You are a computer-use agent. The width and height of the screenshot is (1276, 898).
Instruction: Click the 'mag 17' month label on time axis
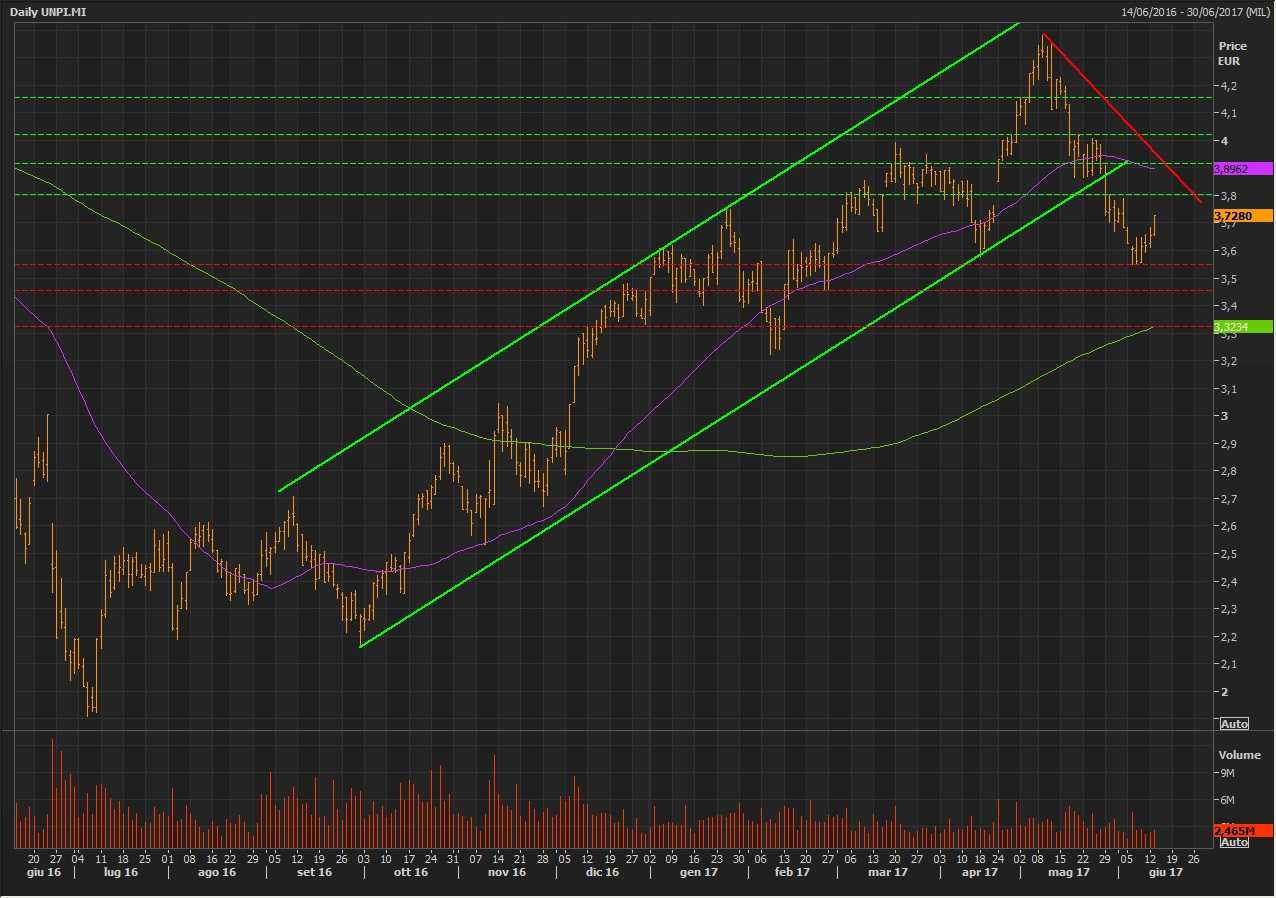click(x=1068, y=873)
